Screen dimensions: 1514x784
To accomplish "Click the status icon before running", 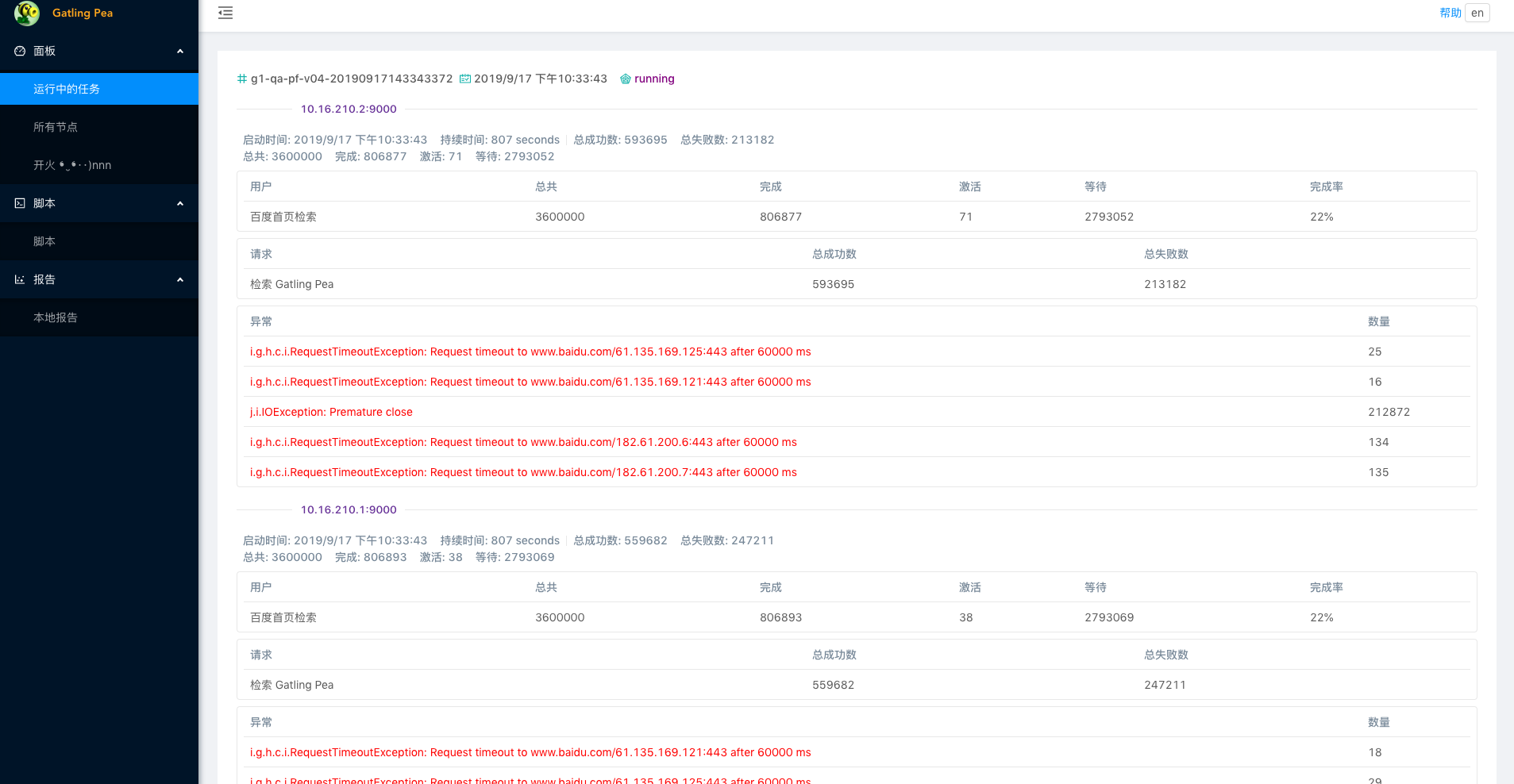I will tap(626, 79).
